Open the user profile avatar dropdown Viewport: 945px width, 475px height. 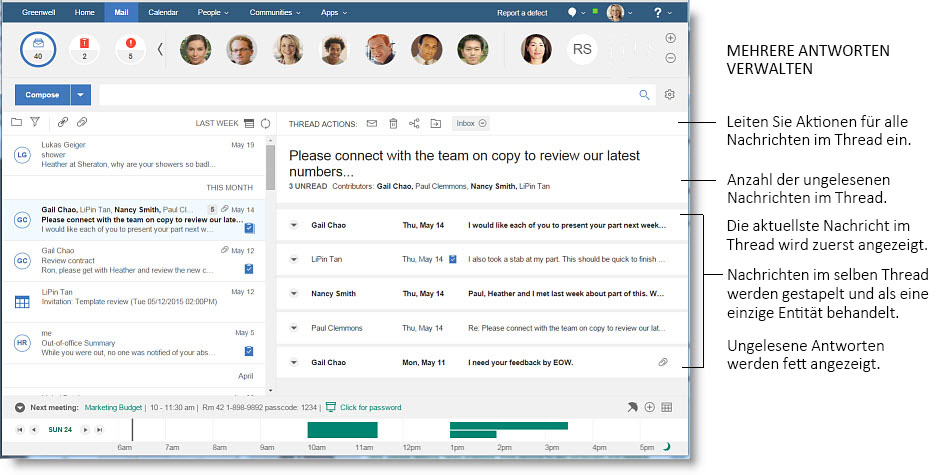(620, 12)
